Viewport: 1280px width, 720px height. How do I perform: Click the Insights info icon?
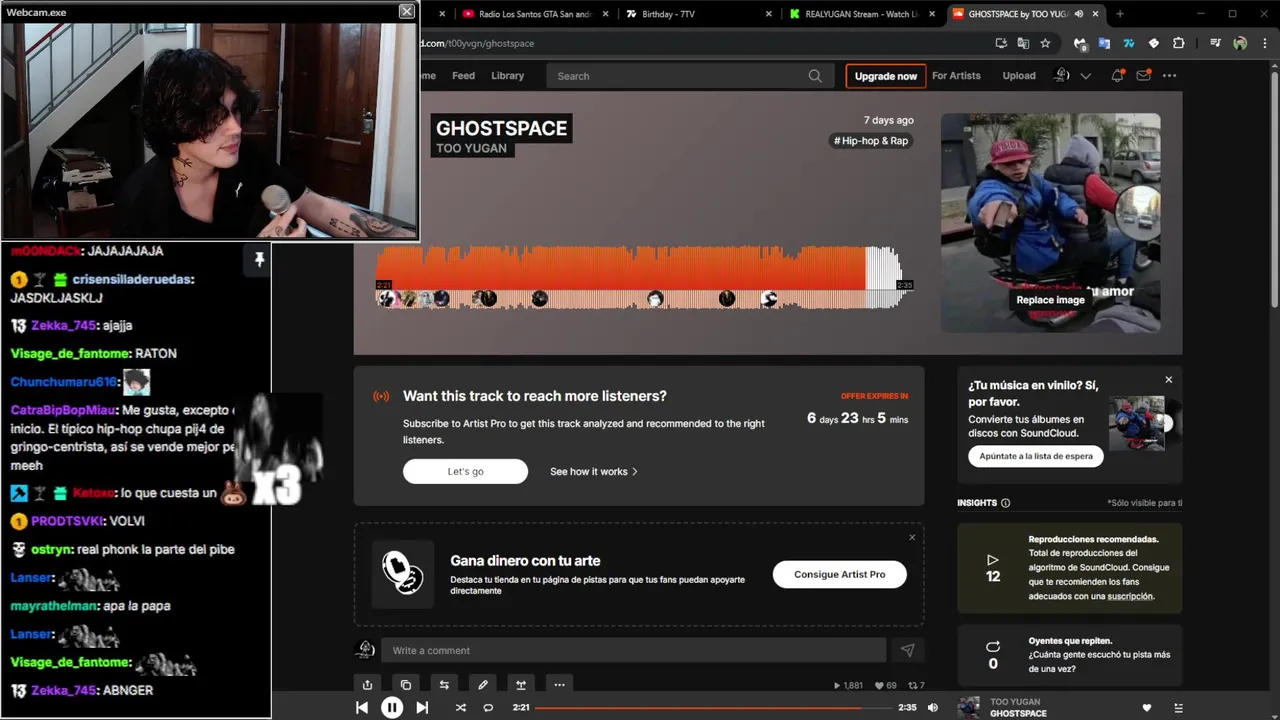tap(1006, 503)
